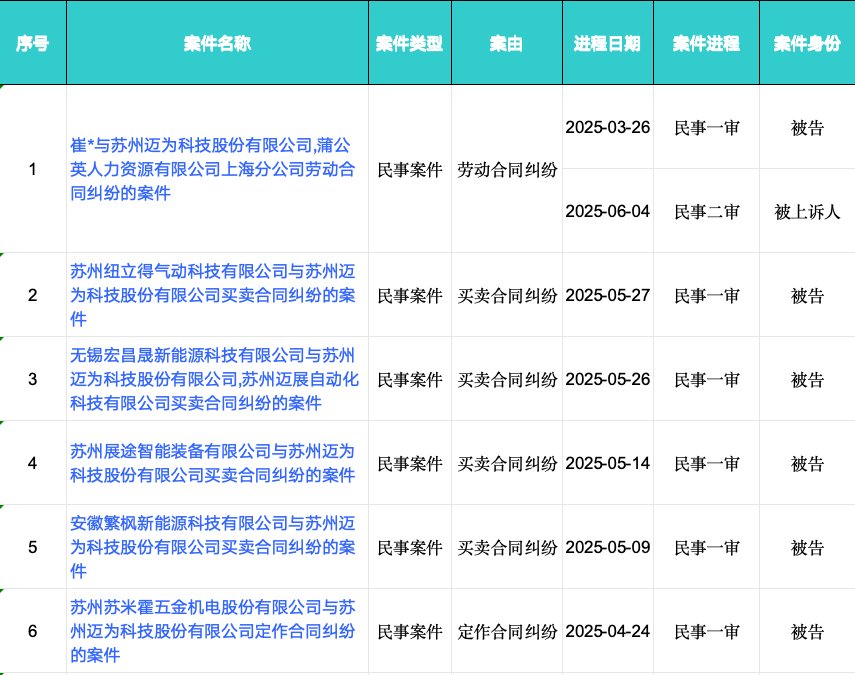Viewport: 855px width, 675px height.
Task: Select the date cell 2025-05-27
Action: pos(607,295)
